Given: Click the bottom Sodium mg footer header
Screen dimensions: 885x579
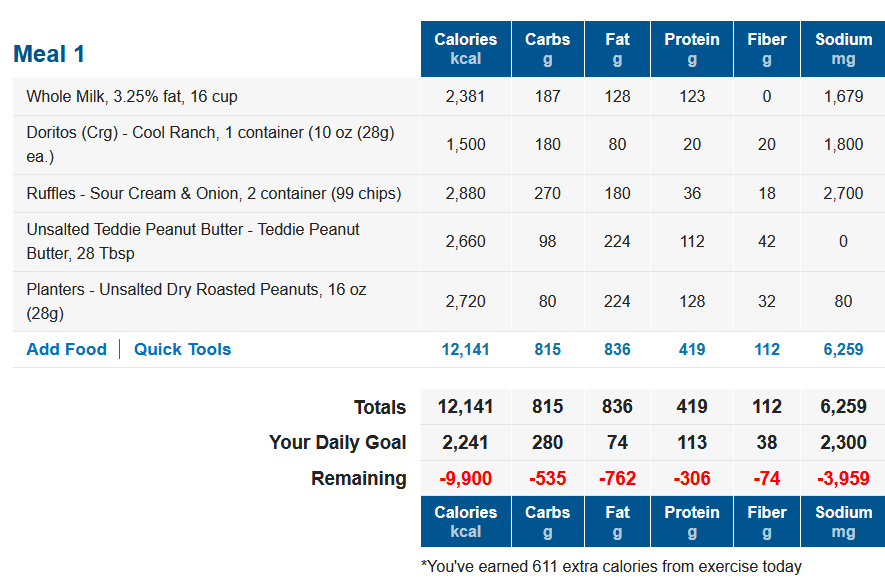Looking at the screenshot, I should tap(843, 522).
